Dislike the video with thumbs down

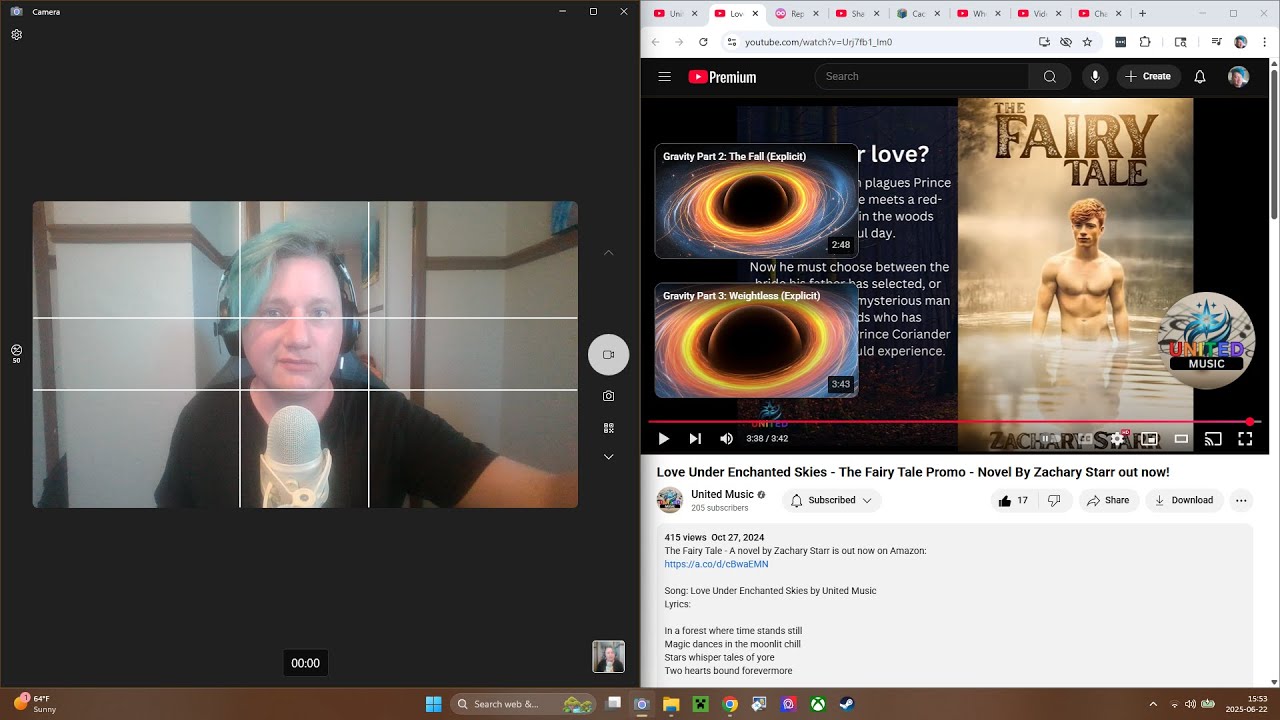1054,500
